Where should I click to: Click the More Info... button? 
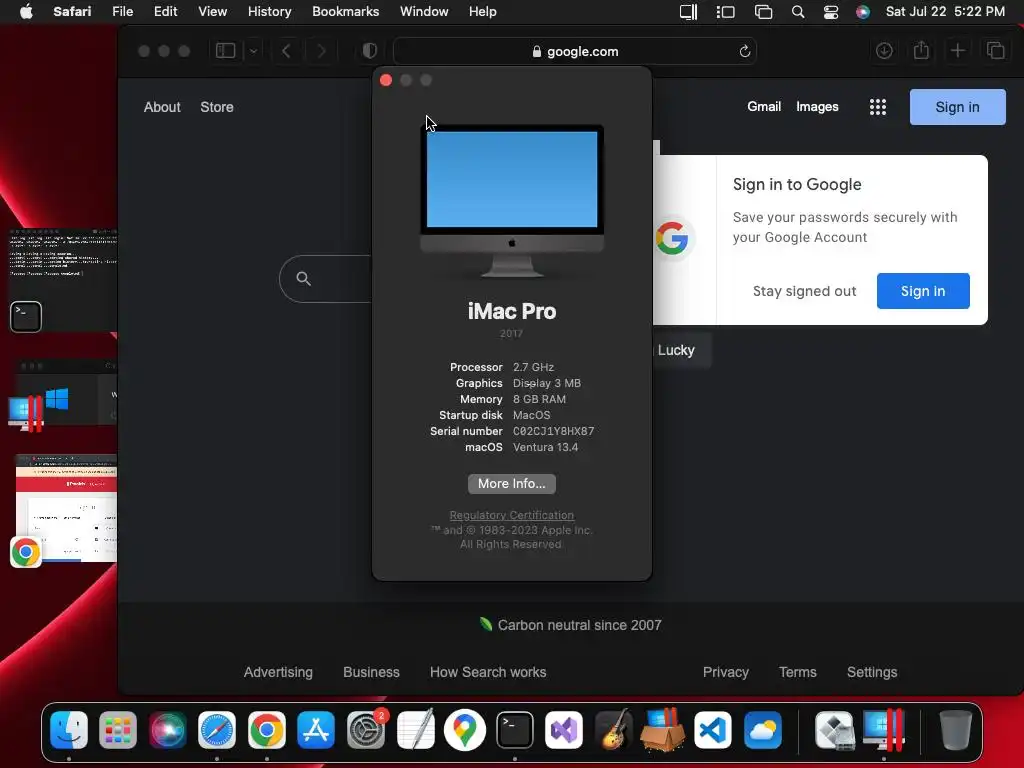(x=511, y=483)
